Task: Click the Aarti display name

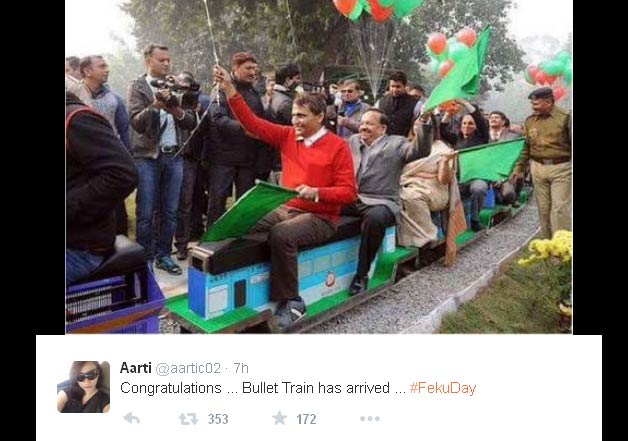Action: click(x=135, y=368)
